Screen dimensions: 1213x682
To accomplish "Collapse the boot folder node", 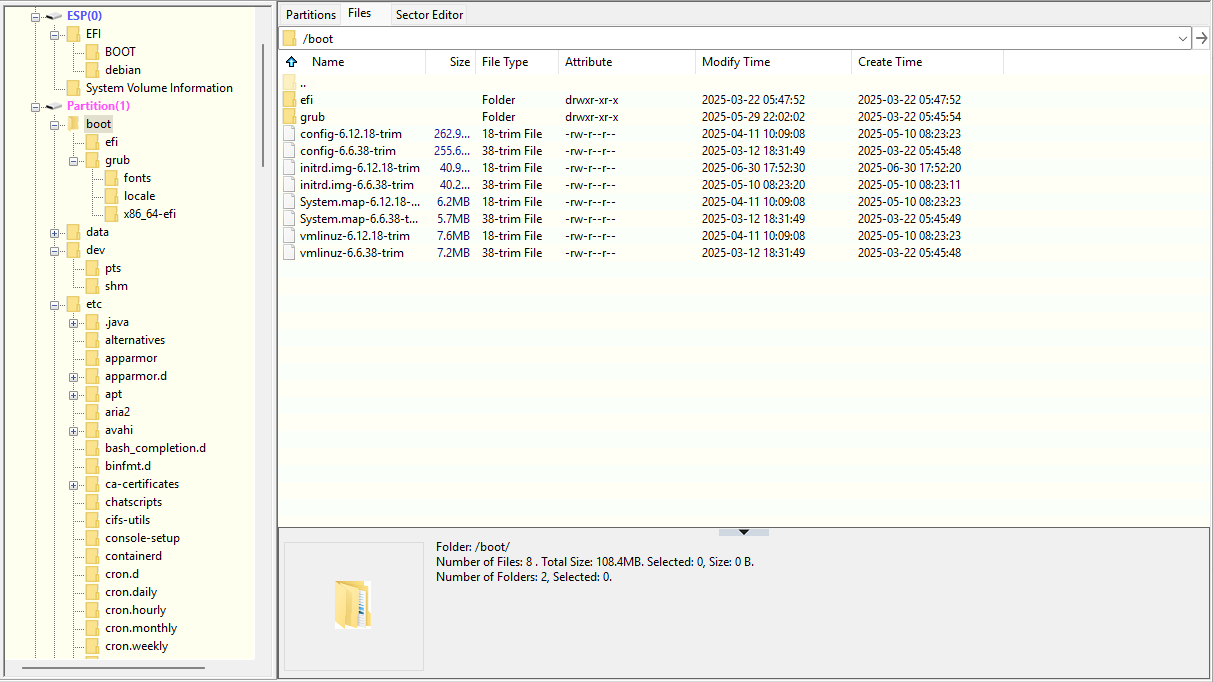I will pos(54,124).
